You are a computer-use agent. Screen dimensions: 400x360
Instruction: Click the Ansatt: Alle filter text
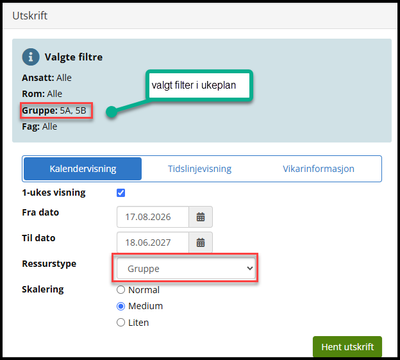pos(47,78)
